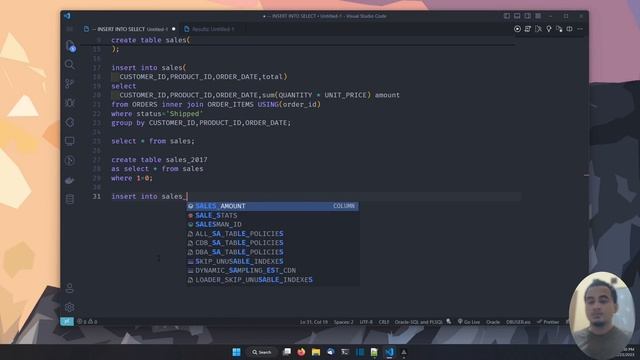Open Windows Start button on taskbar
Image resolution: width=640 pixels, height=360 pixels.
coord(236,352)
